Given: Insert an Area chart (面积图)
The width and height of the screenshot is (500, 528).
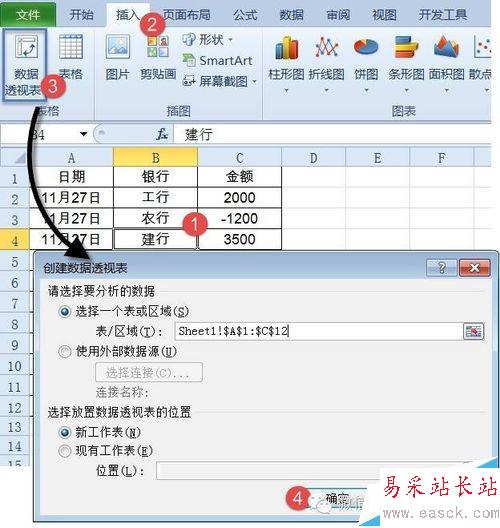Looking at the screenshot, I should [446, 64].
